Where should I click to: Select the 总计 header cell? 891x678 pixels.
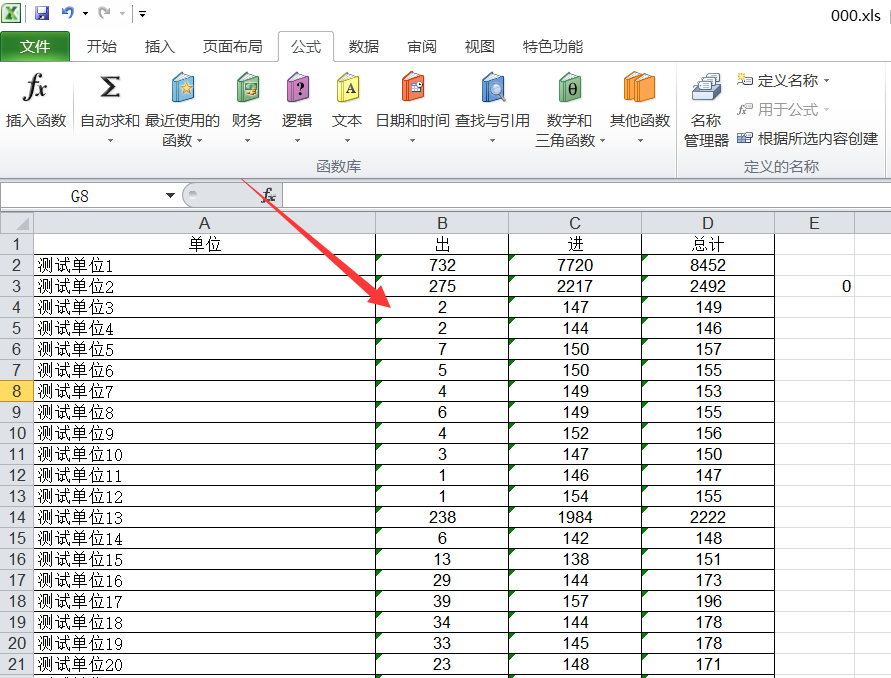pyautogui.click(x=708, y=244)
